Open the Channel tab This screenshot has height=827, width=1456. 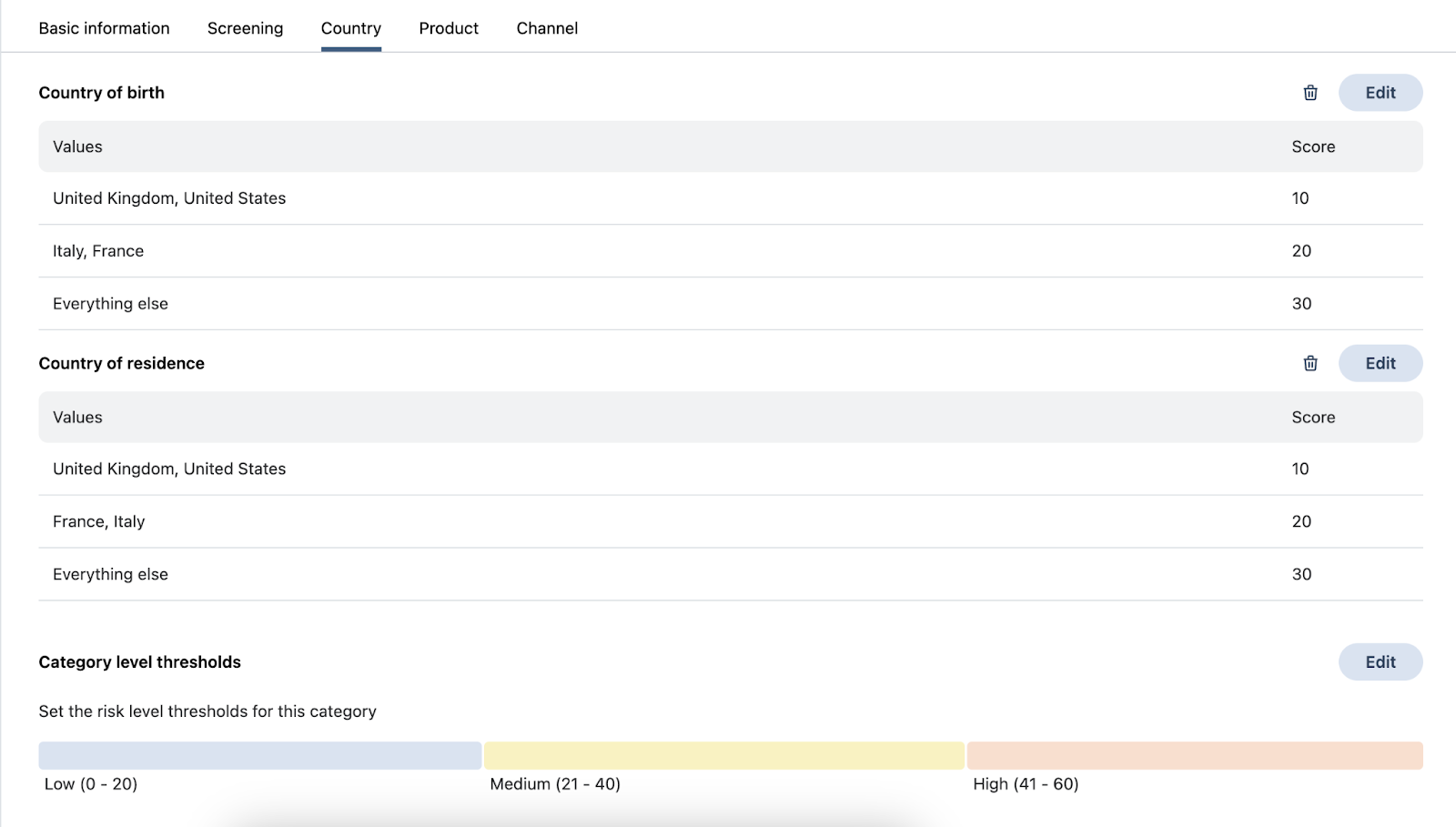coord(547,28)
